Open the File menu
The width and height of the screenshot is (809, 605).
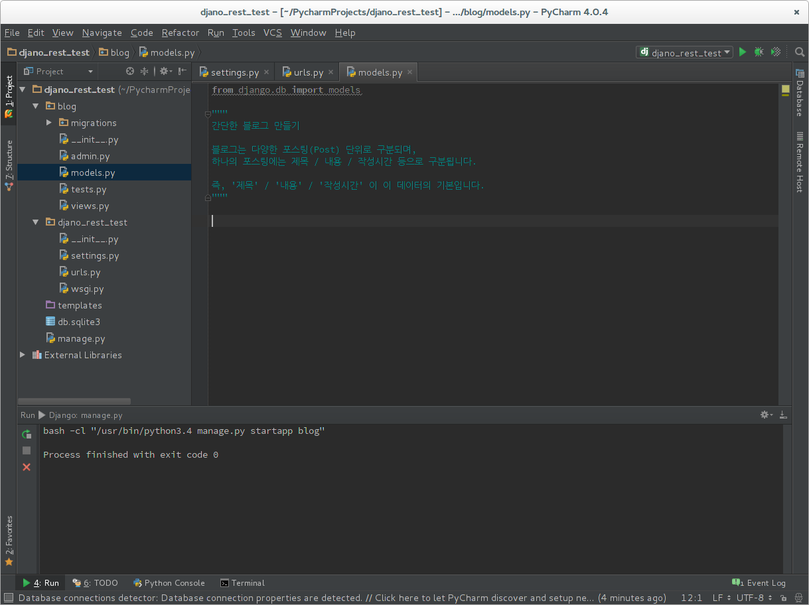coord(12,32)
